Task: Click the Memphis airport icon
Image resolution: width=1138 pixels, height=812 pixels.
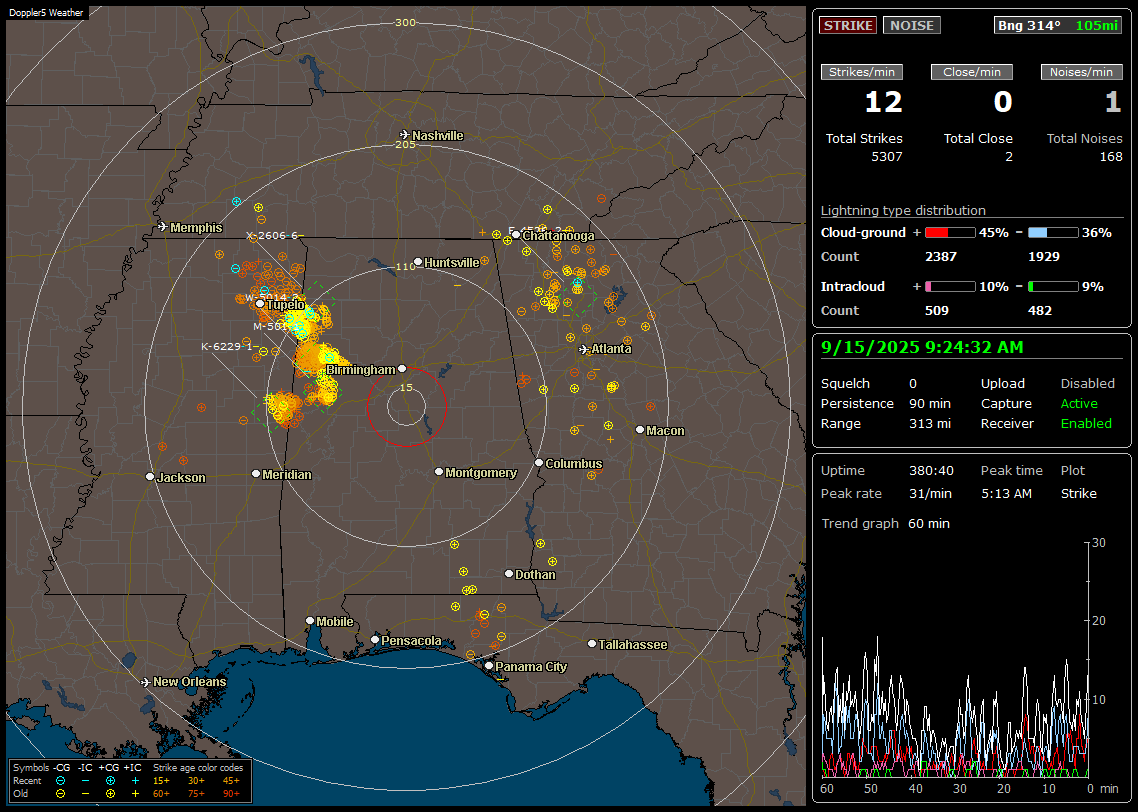Action: (163, 227)
